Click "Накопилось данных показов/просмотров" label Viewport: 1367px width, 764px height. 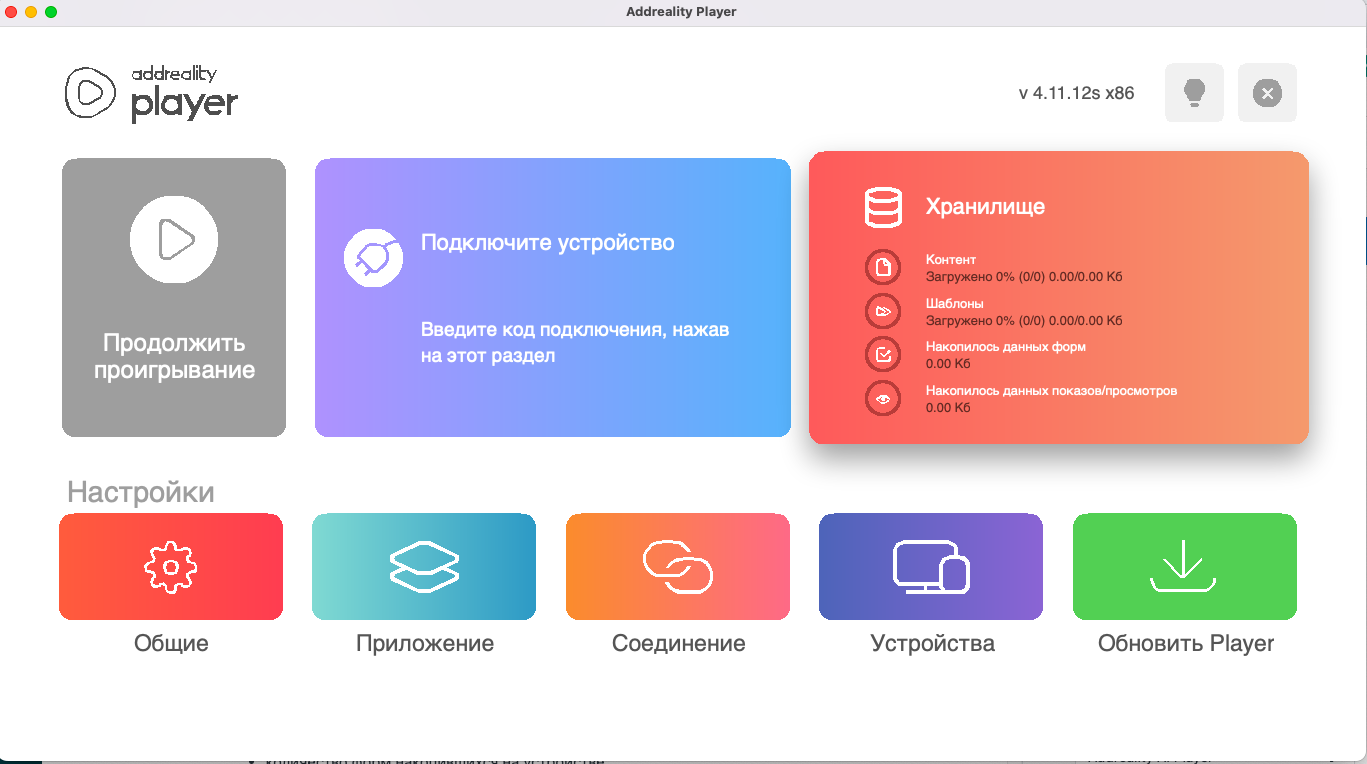coord(1051,390)
